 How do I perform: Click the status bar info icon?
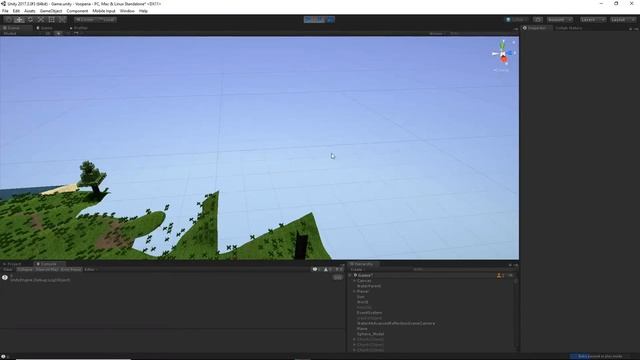click(3, 356)
